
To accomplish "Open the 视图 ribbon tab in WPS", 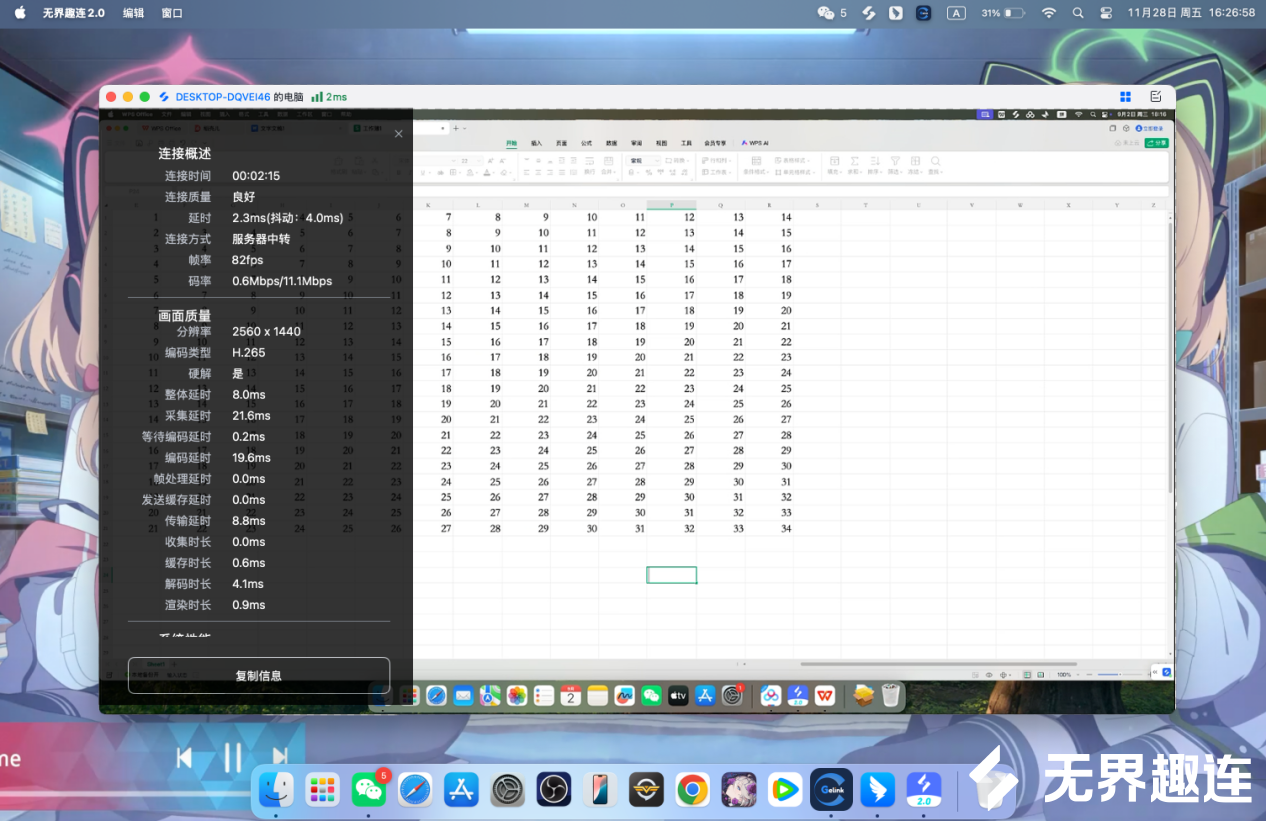I will click(661, 143).
